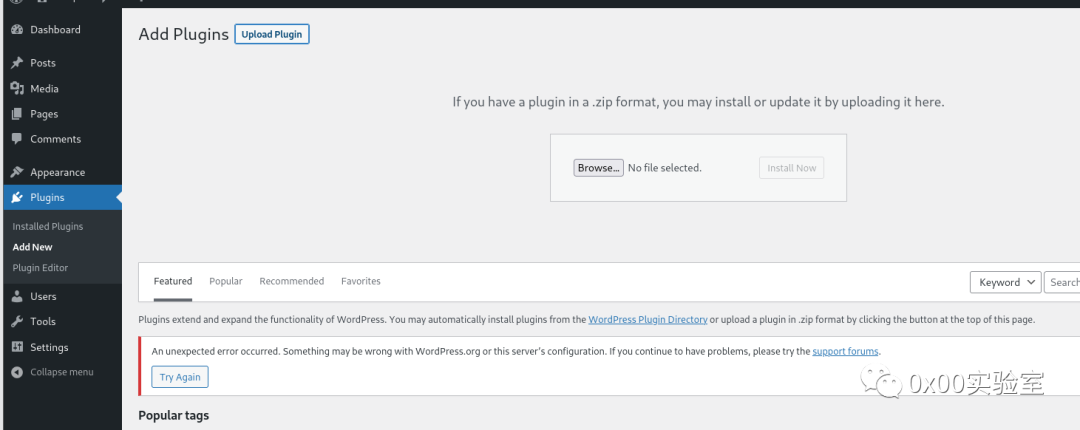Switch to the Recommended tab

click(x=291, y=281)
